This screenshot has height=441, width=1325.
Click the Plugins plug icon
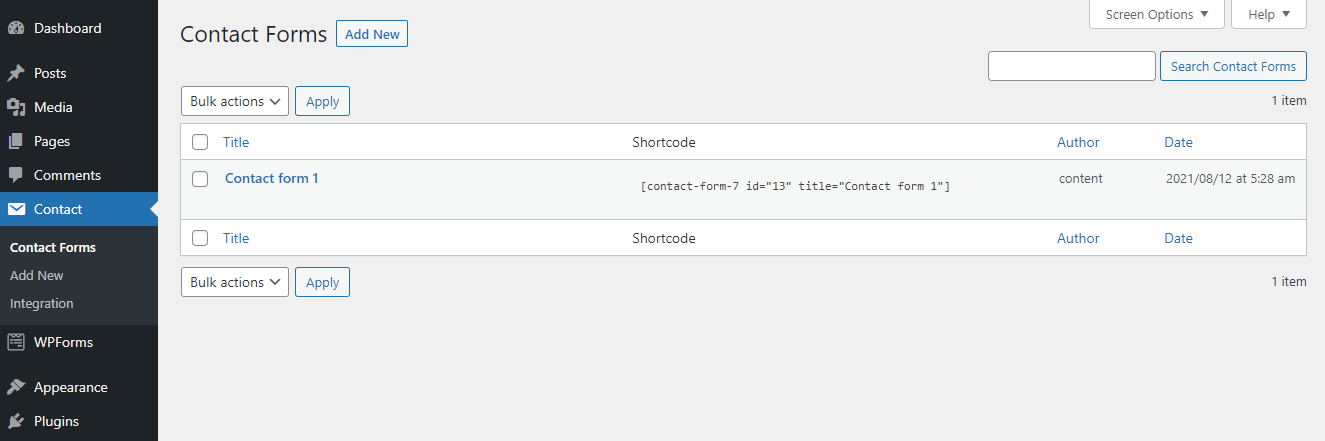coord(16,421)
